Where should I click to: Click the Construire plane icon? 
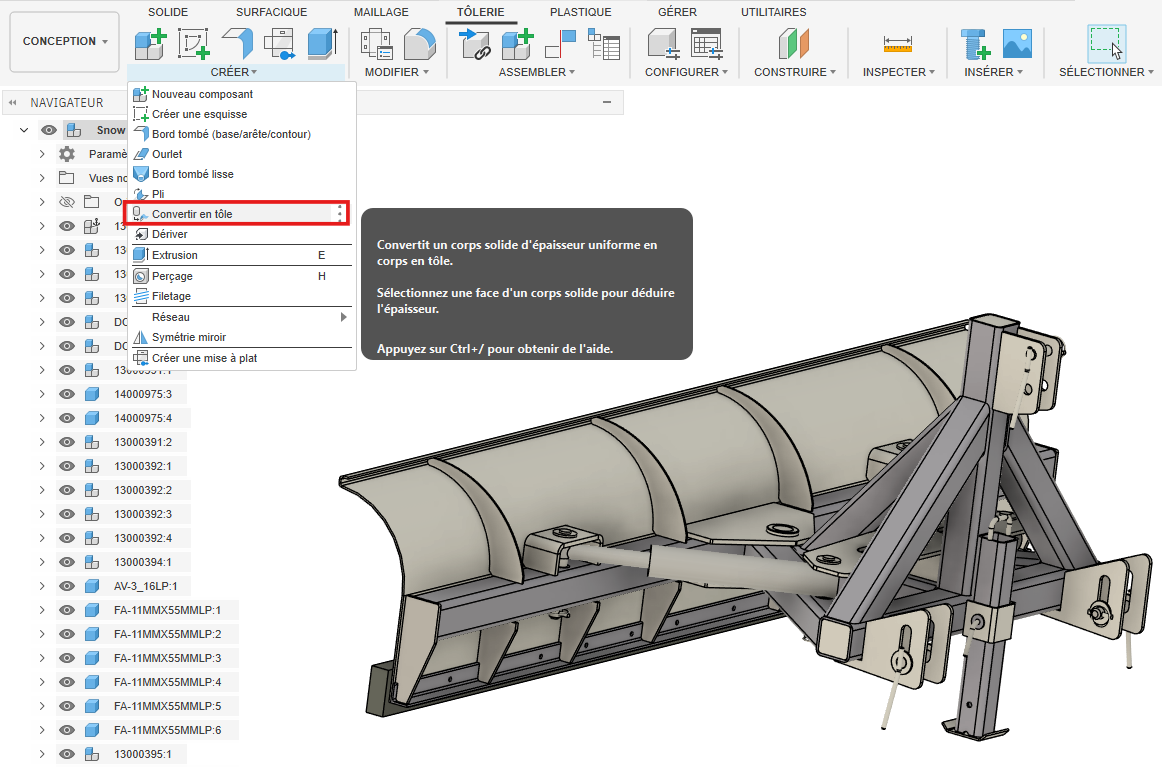point(794,44)
